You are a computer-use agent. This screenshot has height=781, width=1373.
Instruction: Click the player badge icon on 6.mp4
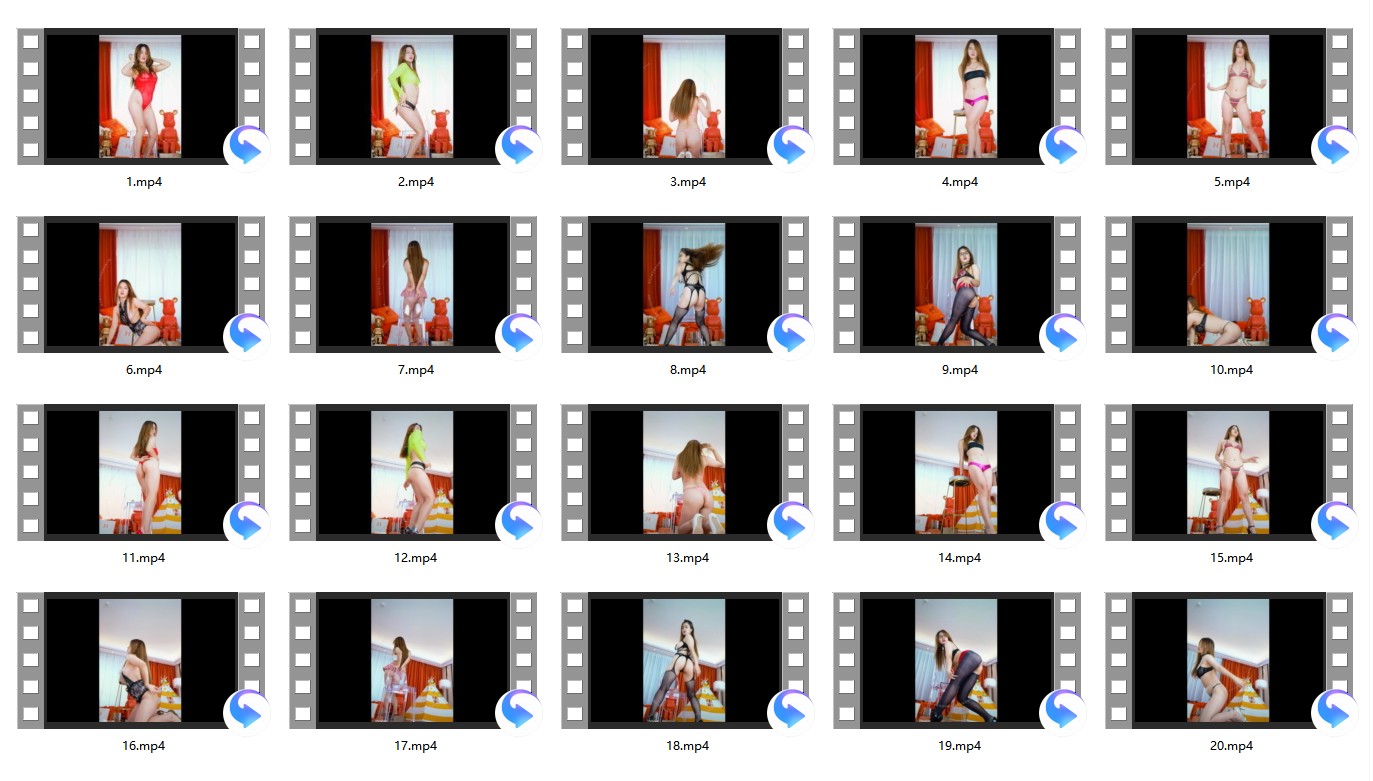246,336
